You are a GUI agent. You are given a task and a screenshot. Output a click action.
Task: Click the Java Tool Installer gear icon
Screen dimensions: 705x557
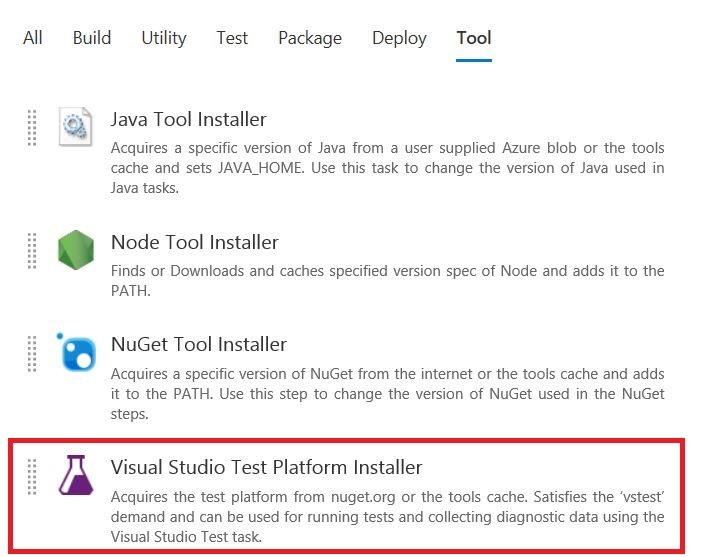(x=76, y=126)
